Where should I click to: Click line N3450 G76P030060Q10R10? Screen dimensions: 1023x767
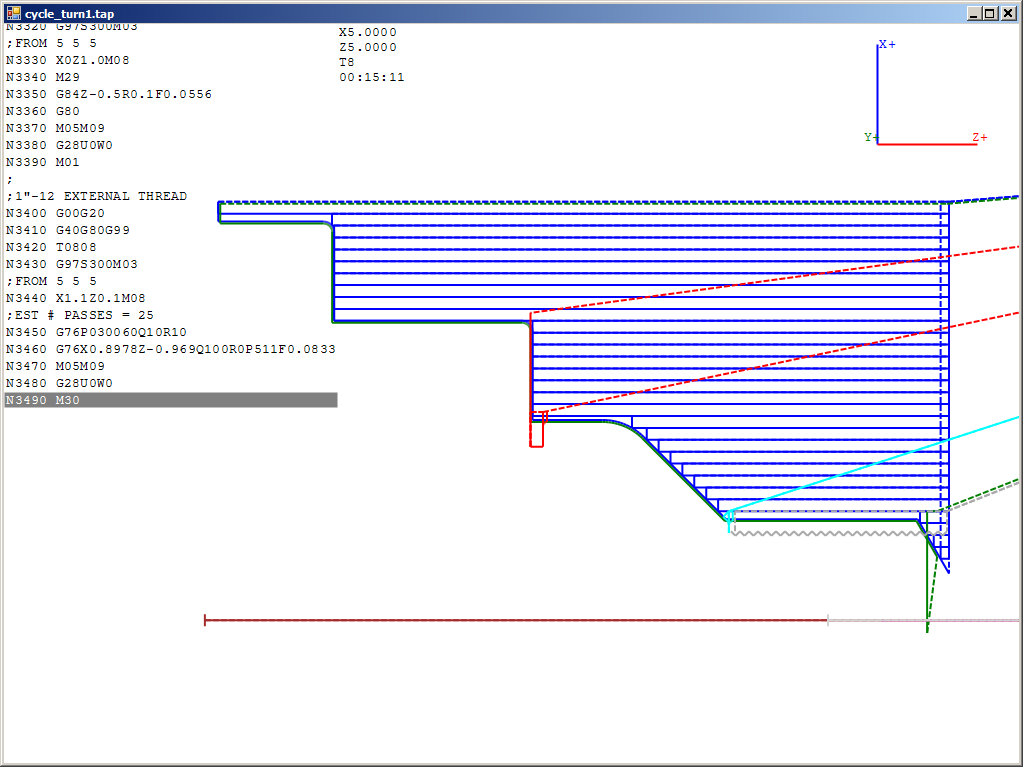coord(97,332)
